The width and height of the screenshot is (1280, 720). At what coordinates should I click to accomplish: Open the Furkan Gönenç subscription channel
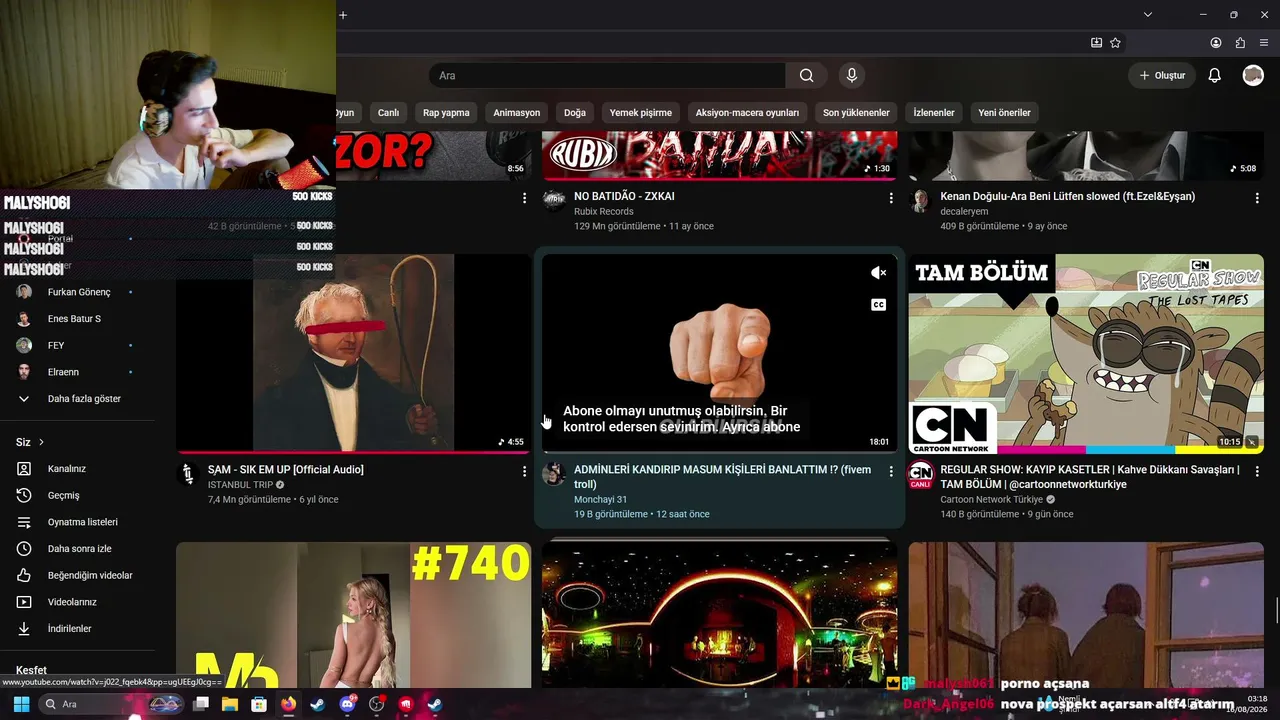(x=78, y=292)
